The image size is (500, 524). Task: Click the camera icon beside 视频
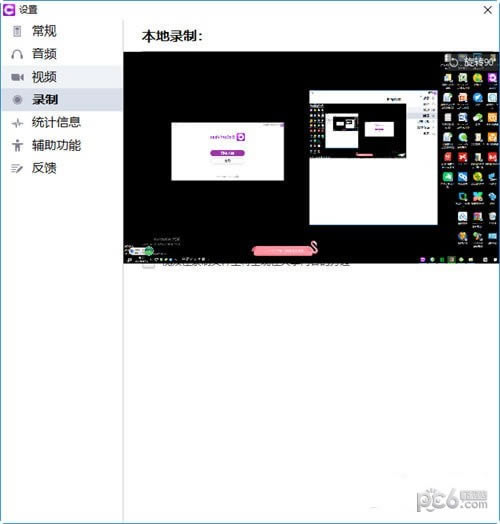click(x=17, y=77)
